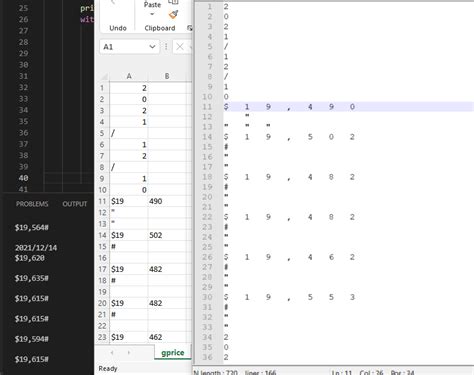This screenshot has width=474, height=375.
Task: Expand the Paste options dropdown arrow
Action: click(152, 14)
